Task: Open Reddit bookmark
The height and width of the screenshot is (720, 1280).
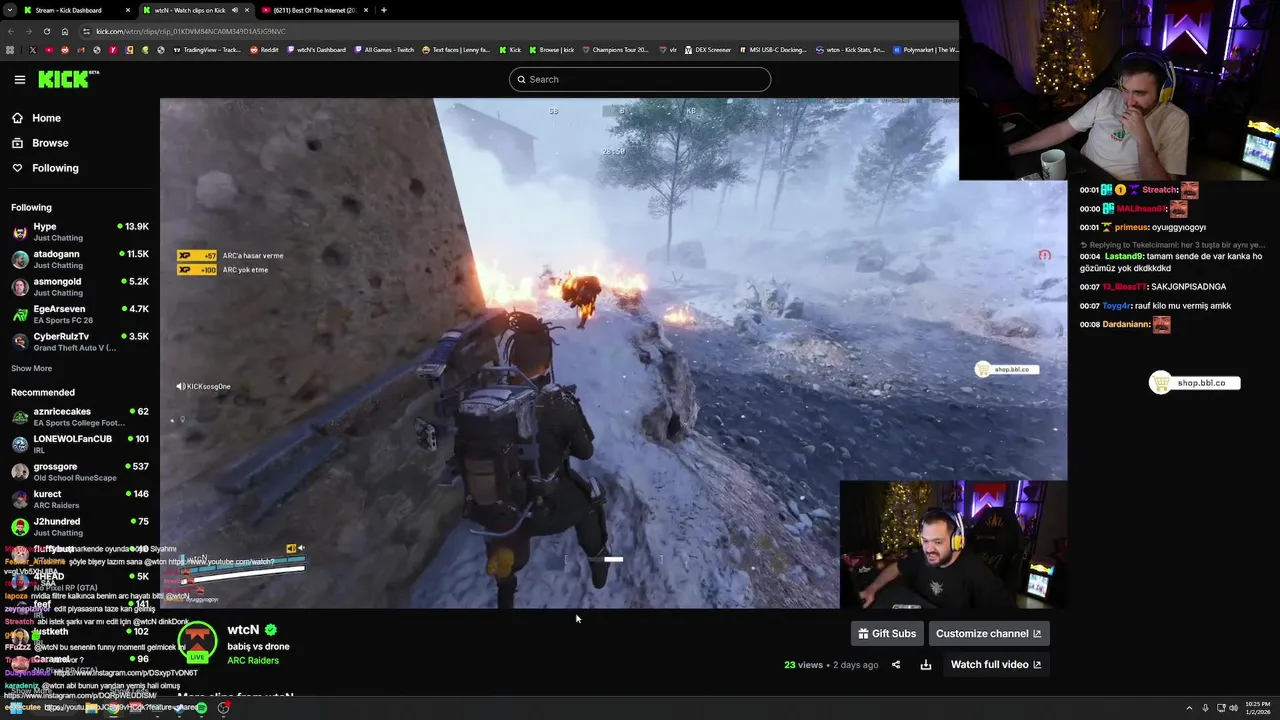Action: pyautogui.click(x=264, y=50)
